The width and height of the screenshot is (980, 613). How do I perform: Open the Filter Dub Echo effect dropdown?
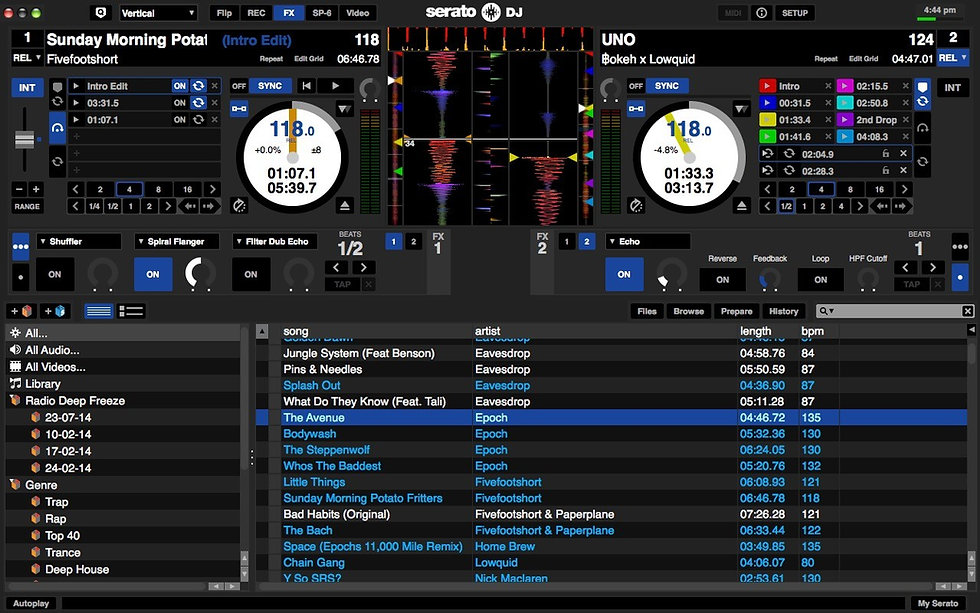click(x=275, y=241)
